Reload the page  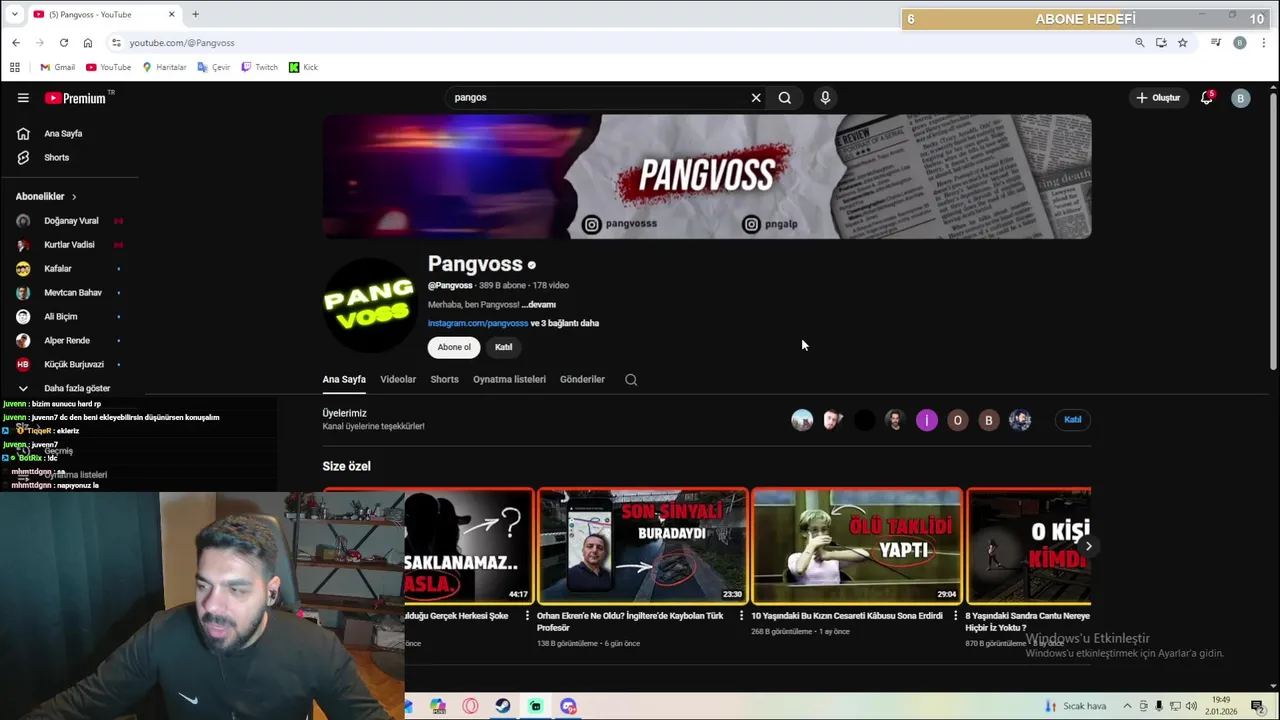(x=64, y=43)
